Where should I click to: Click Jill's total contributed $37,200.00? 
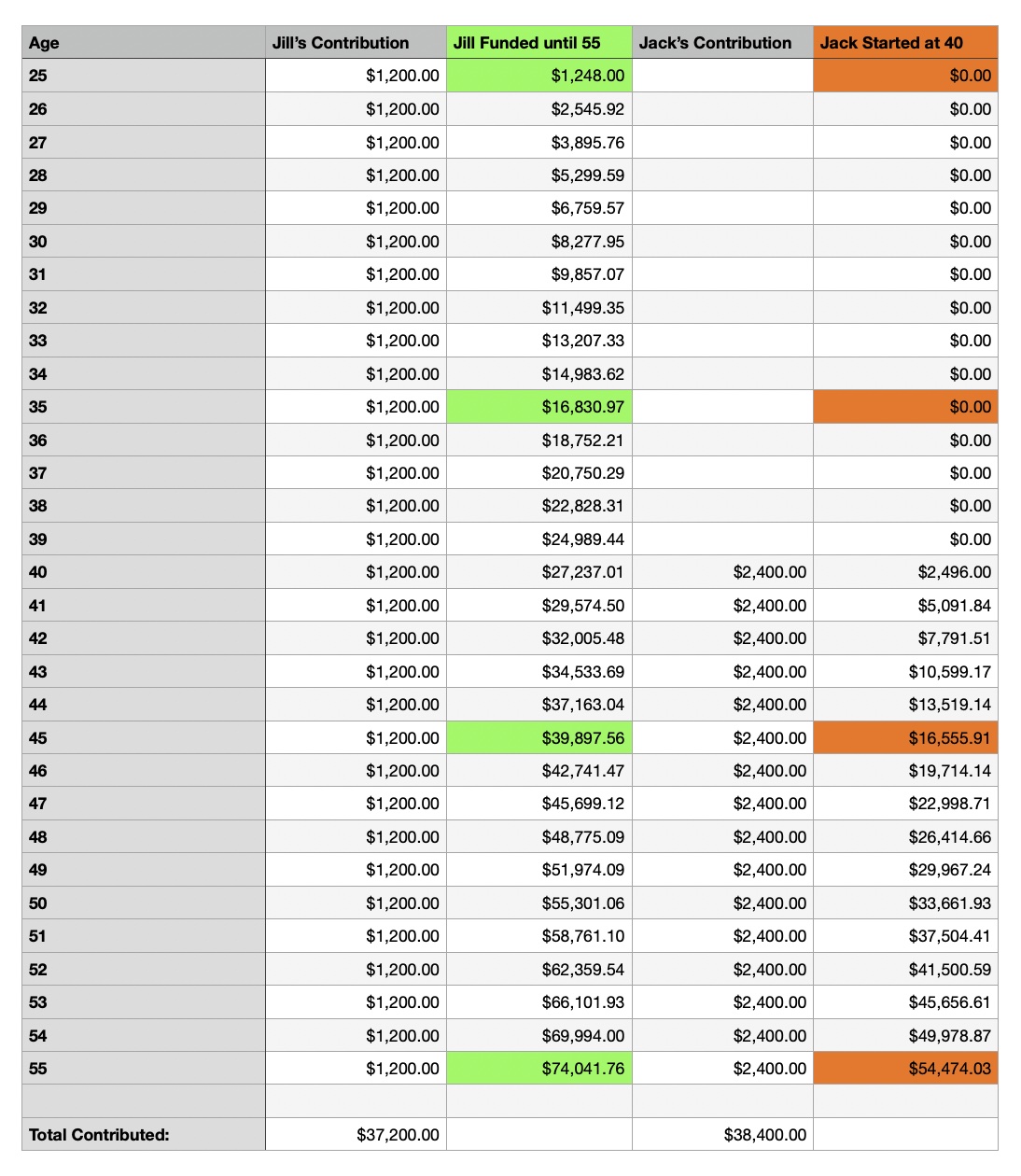[x=356, y=1135]
